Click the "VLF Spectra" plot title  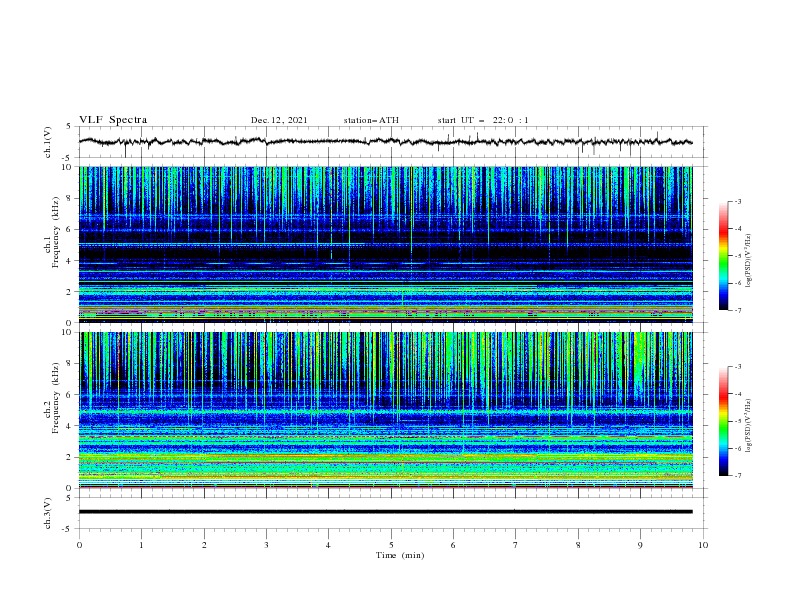(x=113, y=120)
